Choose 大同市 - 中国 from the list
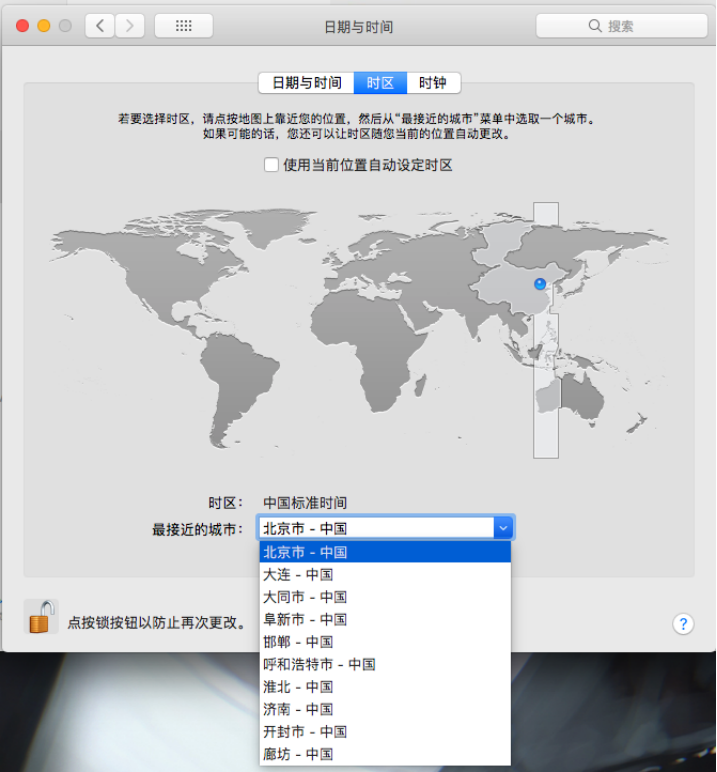The image size is (717, 772). pyautogui.click(x=385, y=597)
